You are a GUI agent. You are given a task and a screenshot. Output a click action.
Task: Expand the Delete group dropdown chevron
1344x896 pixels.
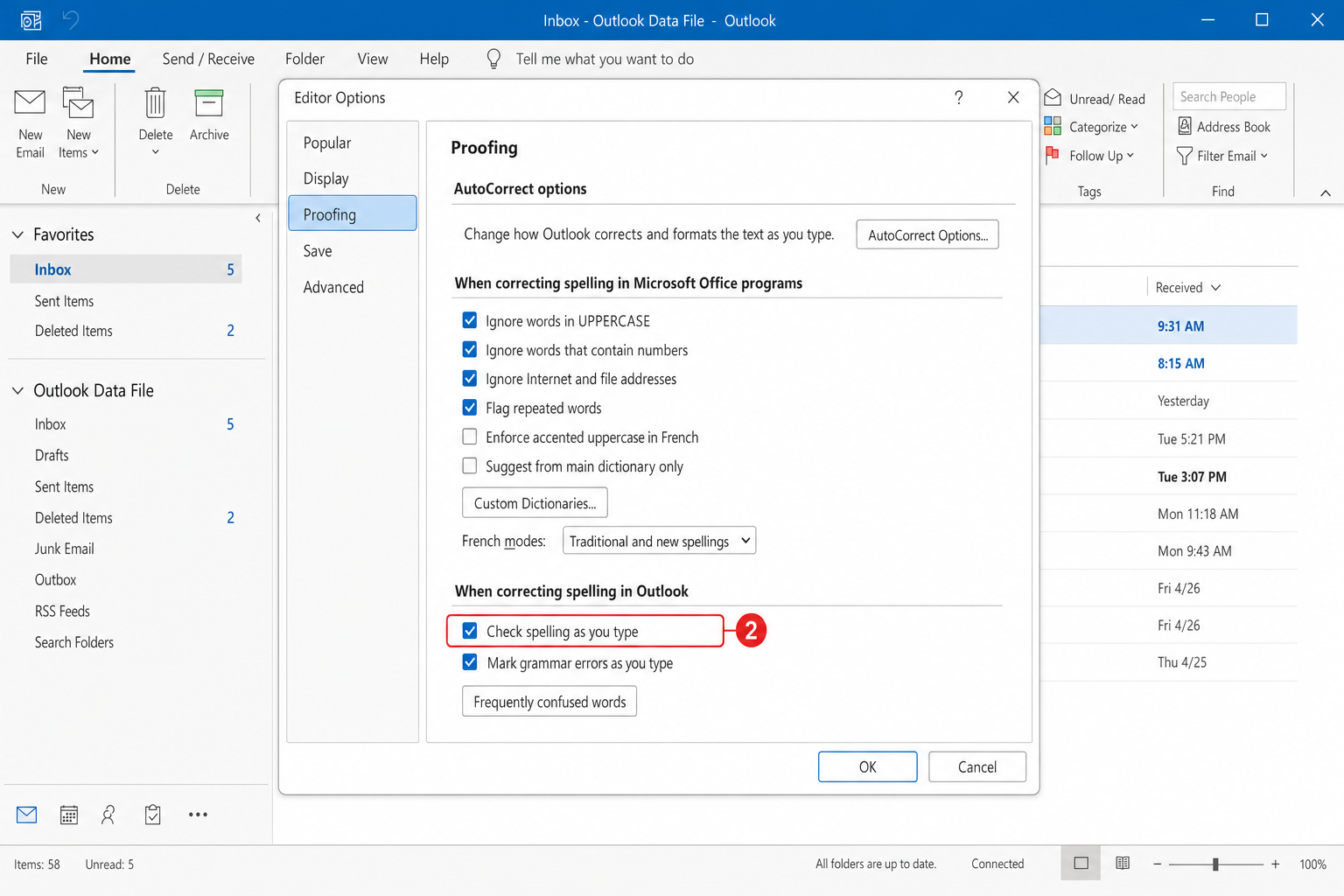[x=156, y=152]
